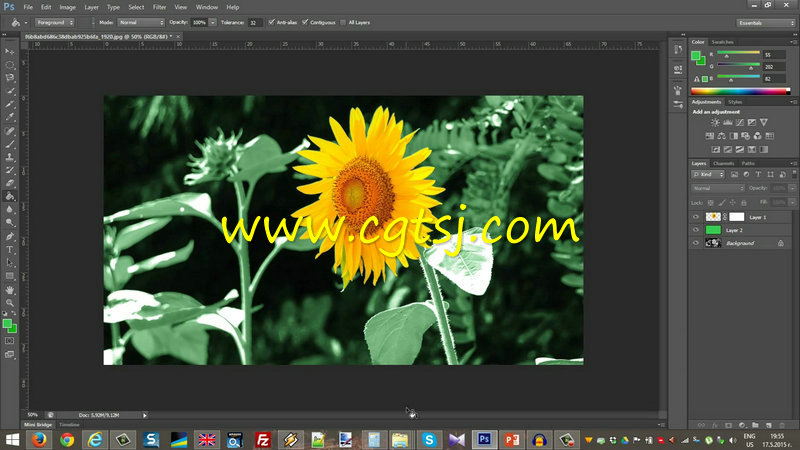Open the Image menu
The image size is (800, 450).
[x=67, y=7]
